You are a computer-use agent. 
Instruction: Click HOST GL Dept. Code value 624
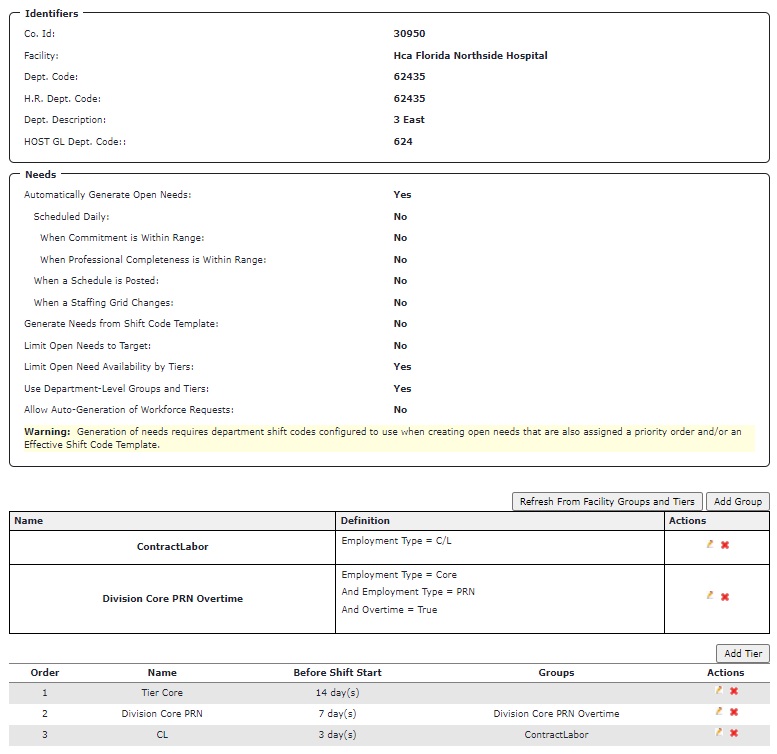point(403,142)
